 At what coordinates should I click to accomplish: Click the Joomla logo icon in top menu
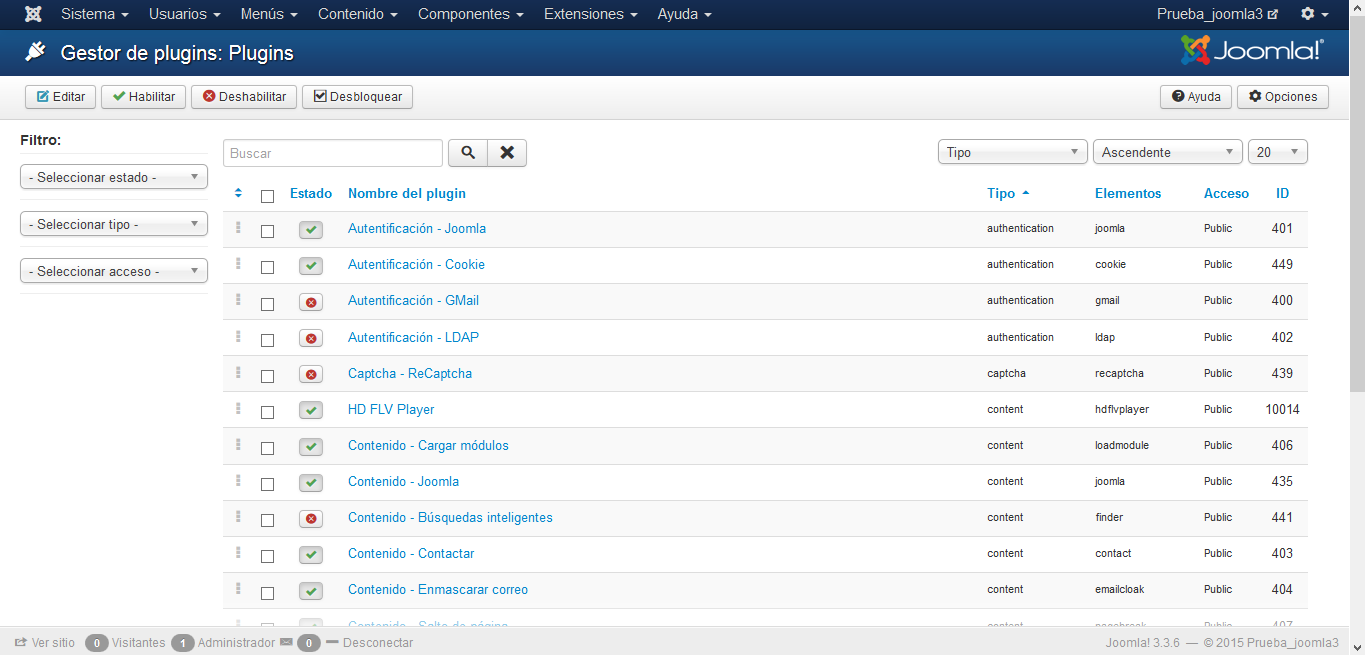[x=33, y=14]
